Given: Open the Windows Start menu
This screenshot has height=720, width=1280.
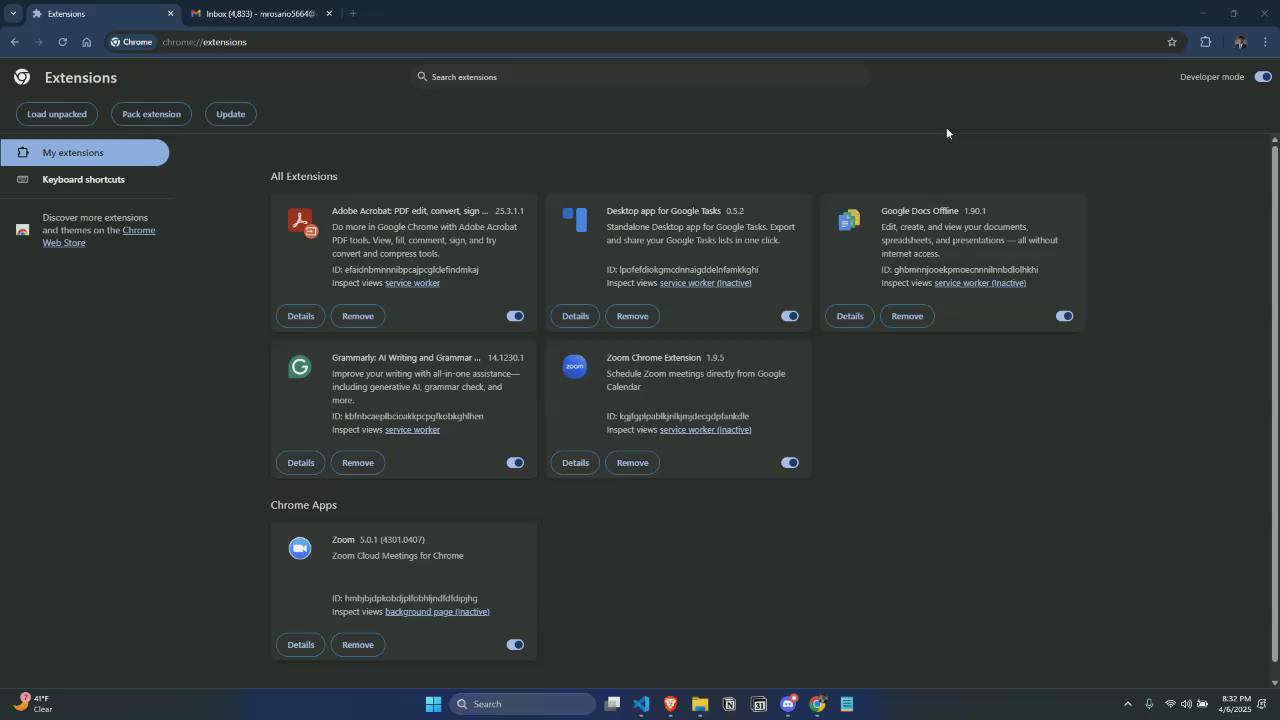Looking at the screenshot, I should tap(433, 704).
